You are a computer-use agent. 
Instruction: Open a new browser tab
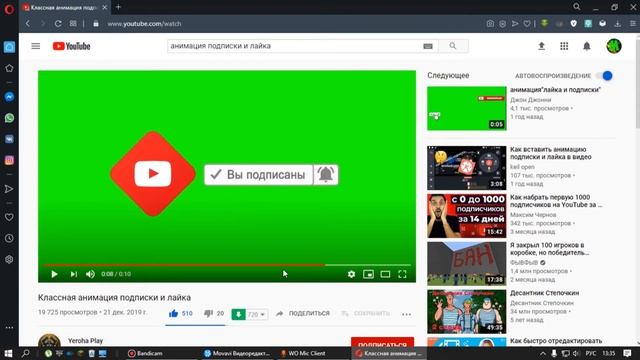click(x=118, y=7)
